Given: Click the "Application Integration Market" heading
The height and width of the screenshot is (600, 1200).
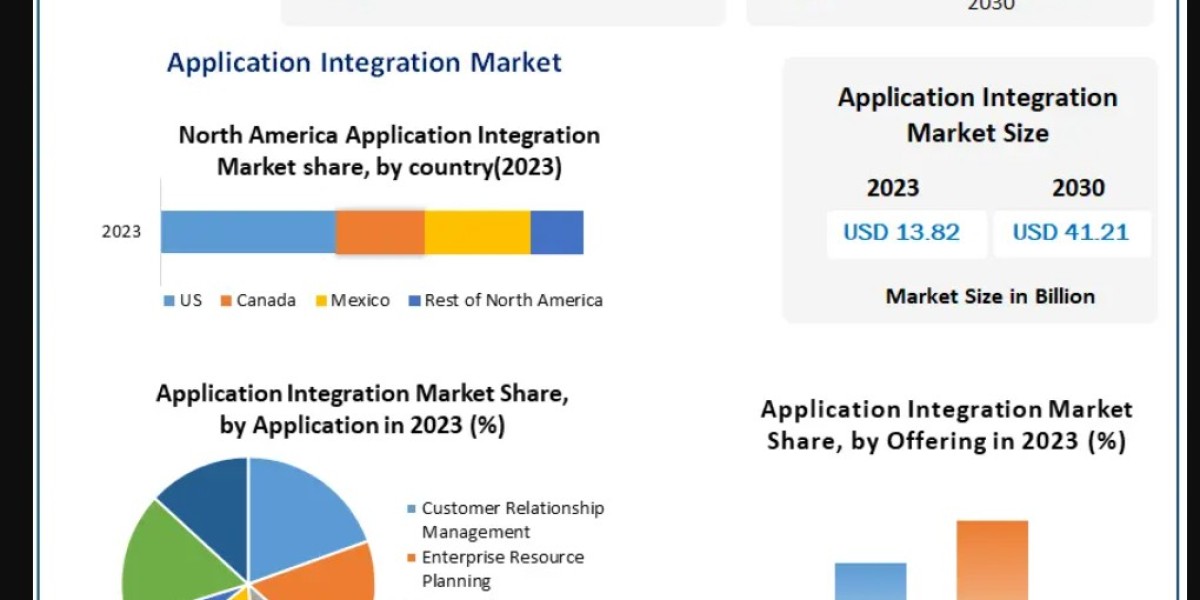Looking at the screenshot, I should [x=364, y=62].
